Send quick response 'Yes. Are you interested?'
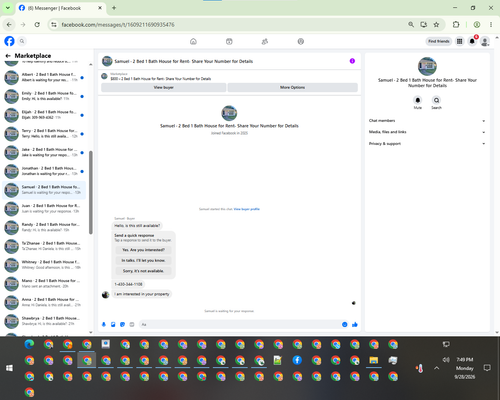This screenshot has width=500, height=400. [143, 250]
